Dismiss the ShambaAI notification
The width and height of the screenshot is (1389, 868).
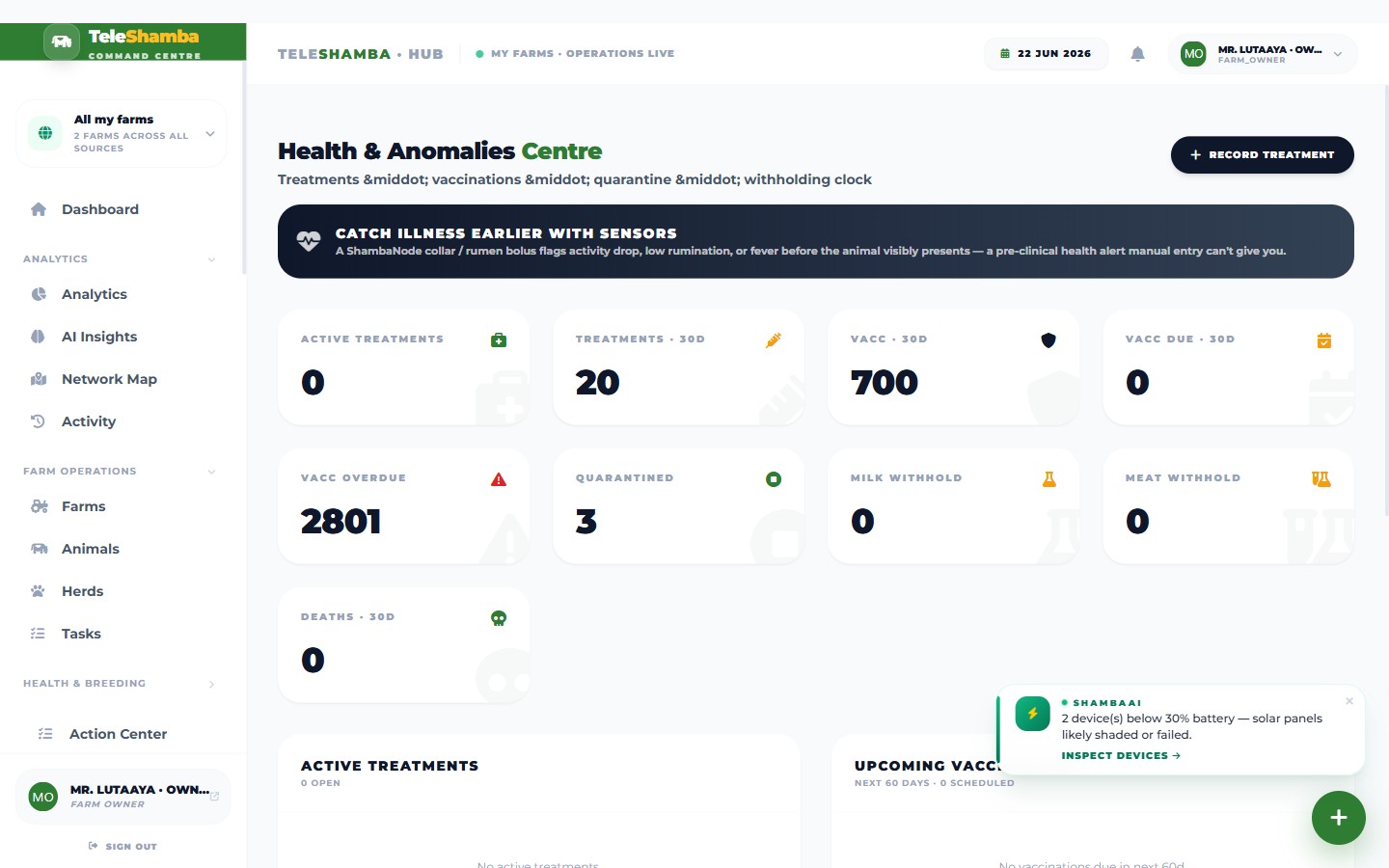click(1349, 701)
